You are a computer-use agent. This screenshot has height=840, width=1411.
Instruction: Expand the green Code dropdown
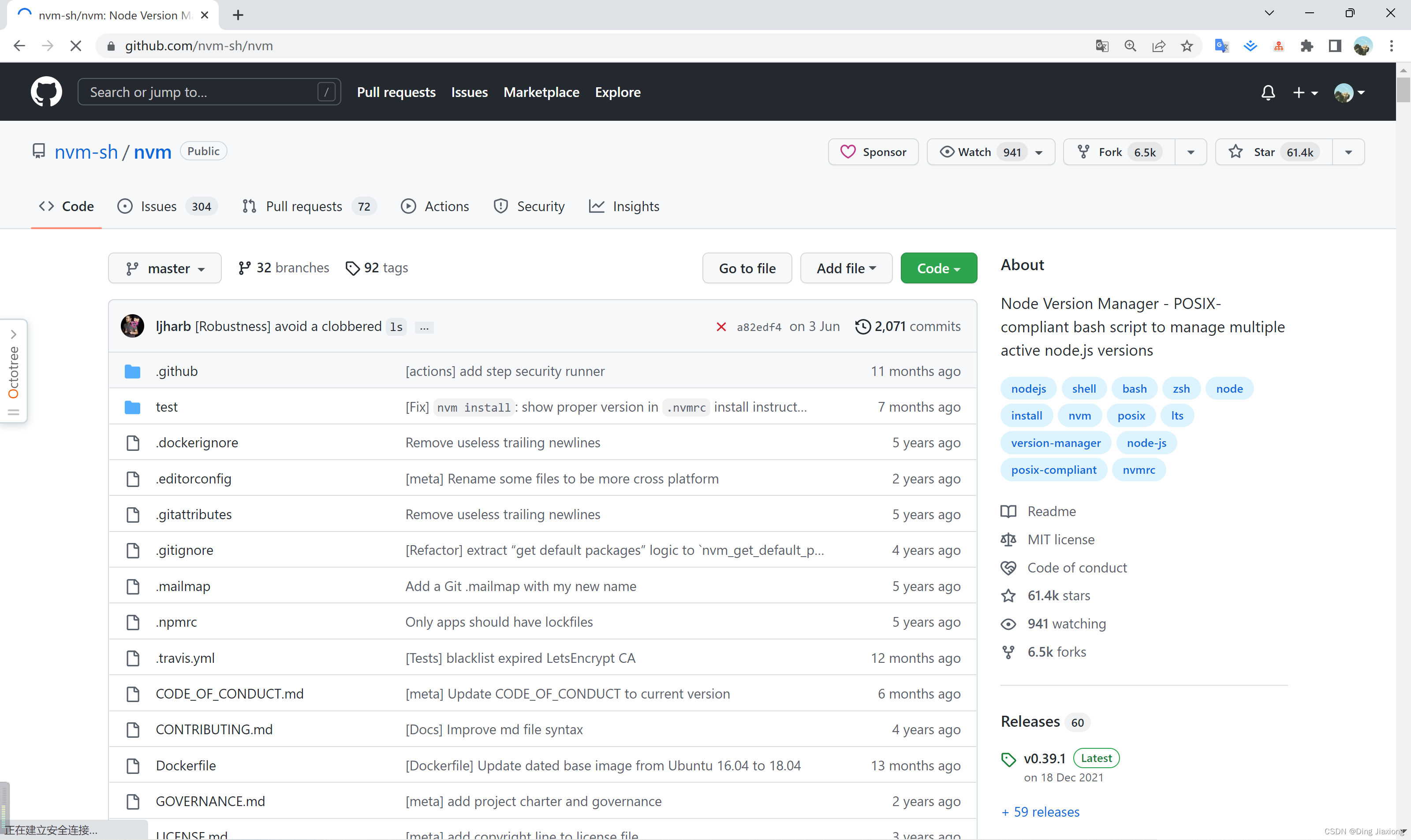pyautogui.click(x=938, y=268)
